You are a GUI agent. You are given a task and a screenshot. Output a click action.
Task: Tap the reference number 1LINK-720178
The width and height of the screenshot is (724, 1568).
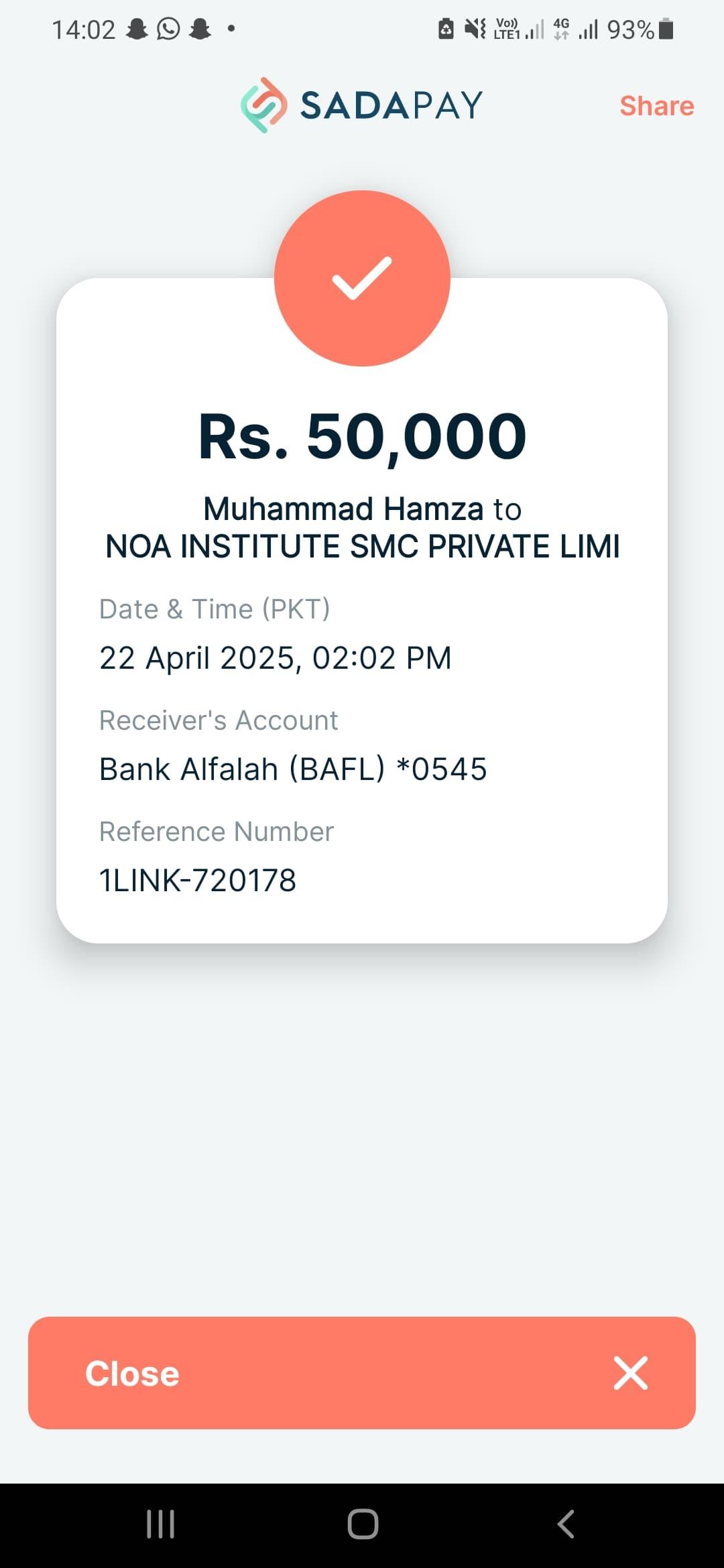click(x=198, y=880)
